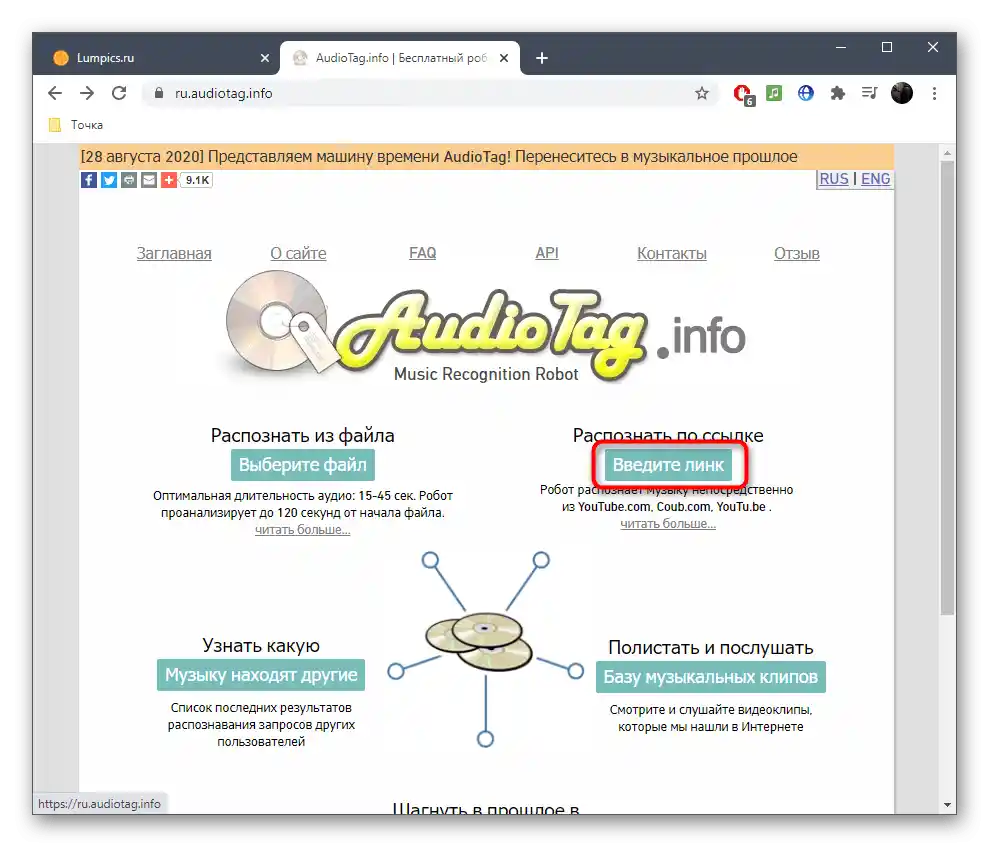Share the page by email icon
989x847 pixels.
point(149,180)
